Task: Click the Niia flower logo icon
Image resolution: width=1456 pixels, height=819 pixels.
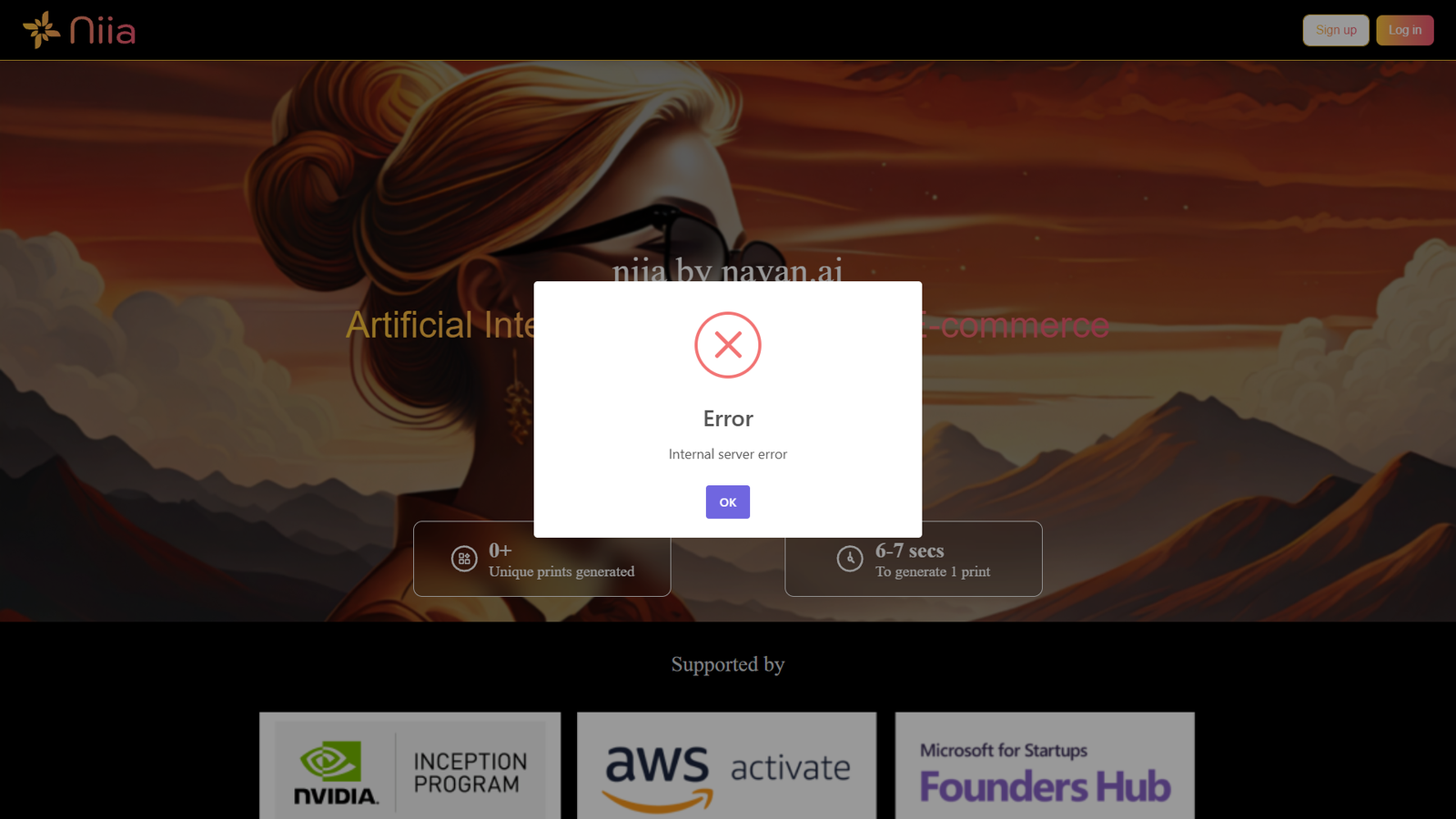Action: 41,30
